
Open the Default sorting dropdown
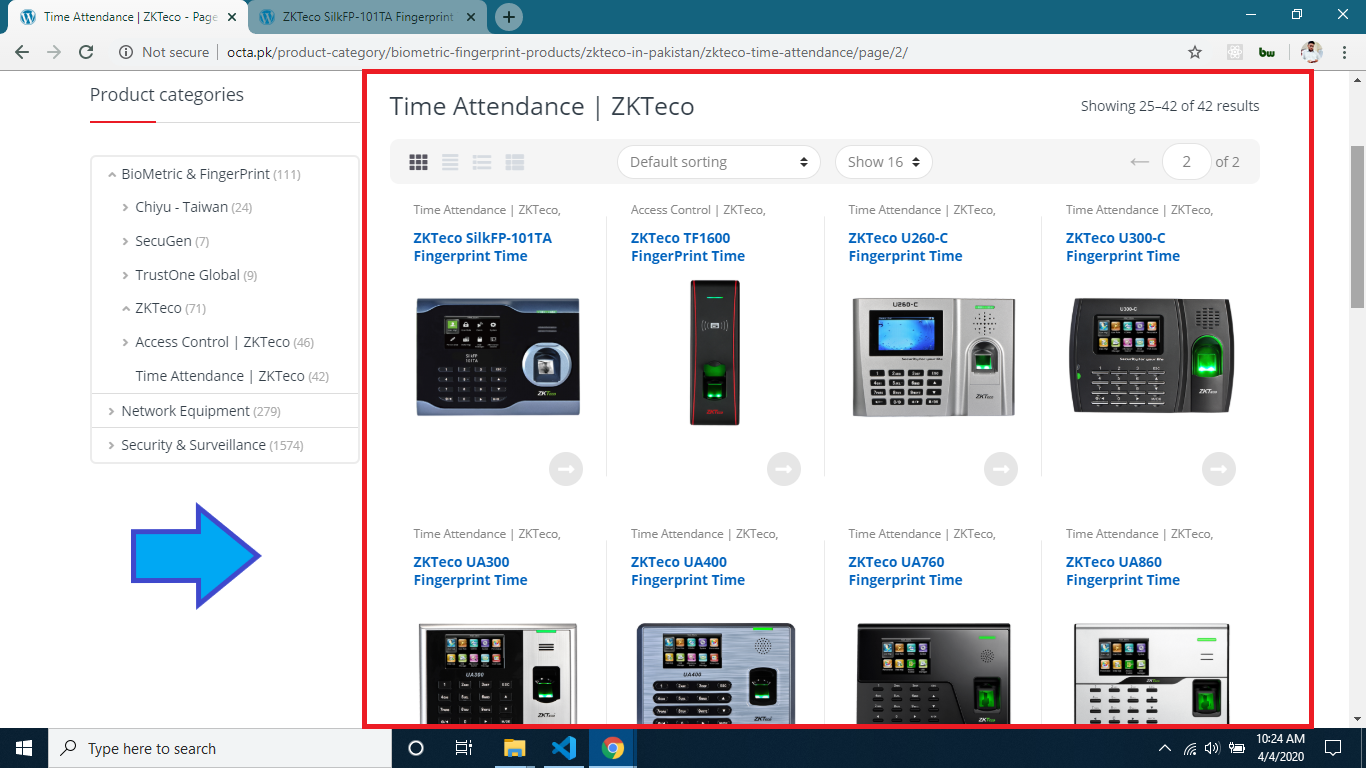pyautogui.click(x=718, y=162)
